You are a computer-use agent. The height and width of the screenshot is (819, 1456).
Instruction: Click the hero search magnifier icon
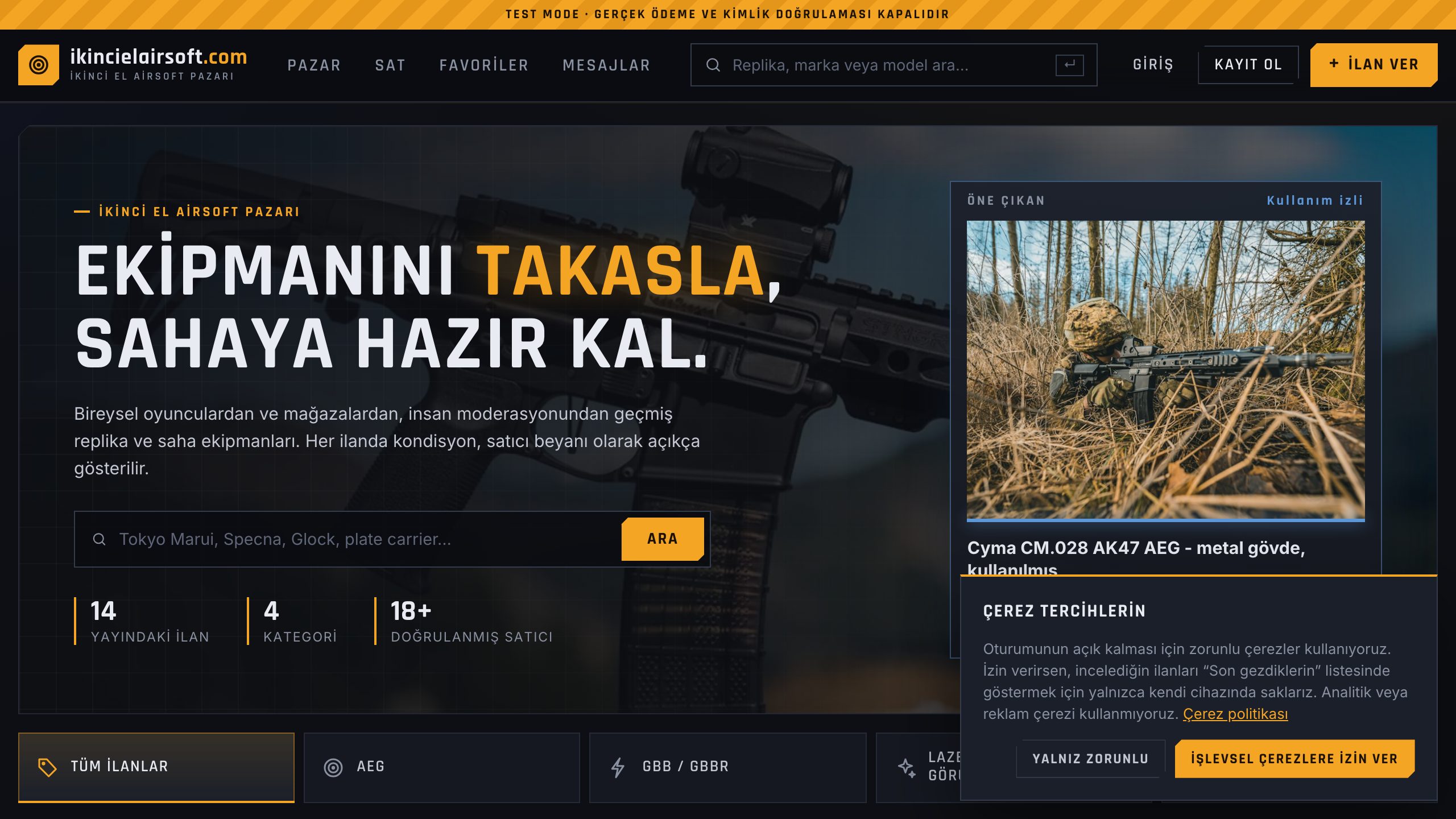tap(99, 539)
